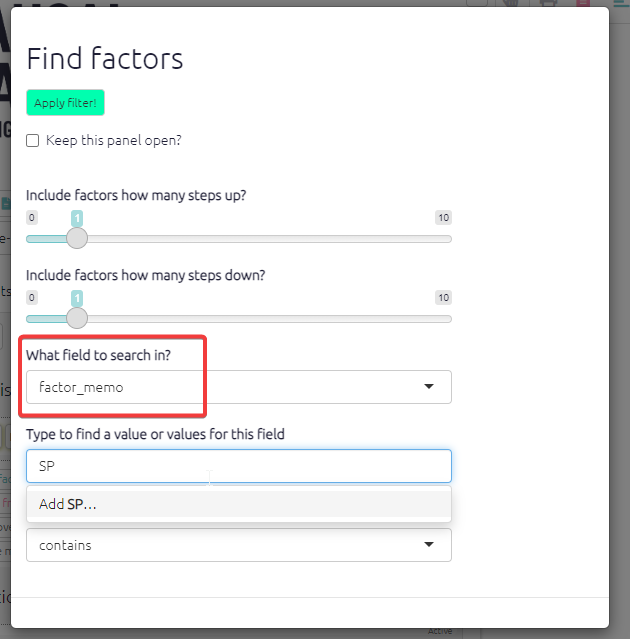Click the 10 maximum label of steps down slider

[443, 297]
